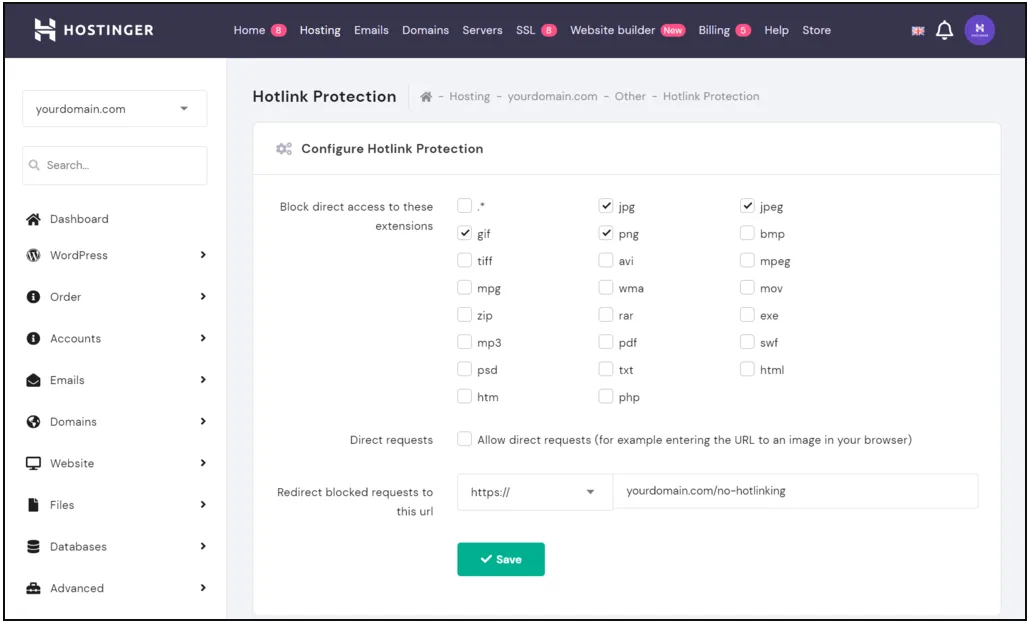The image size is (1030, 623).
Task: Uncheck the jpg extension
Action: pos(606,206)
